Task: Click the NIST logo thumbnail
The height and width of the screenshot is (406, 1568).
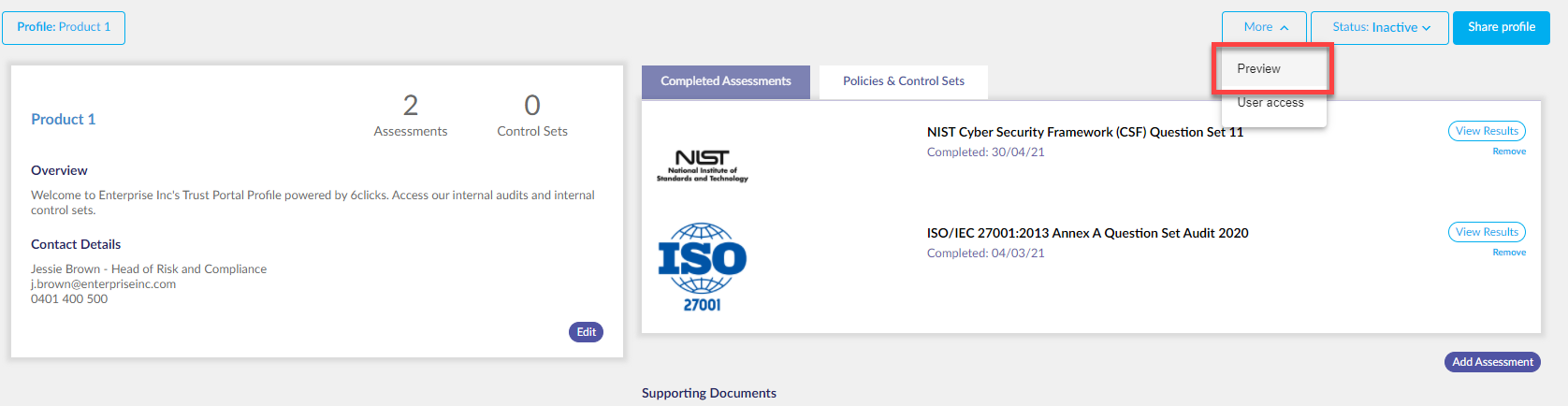Action: (702, 166)
